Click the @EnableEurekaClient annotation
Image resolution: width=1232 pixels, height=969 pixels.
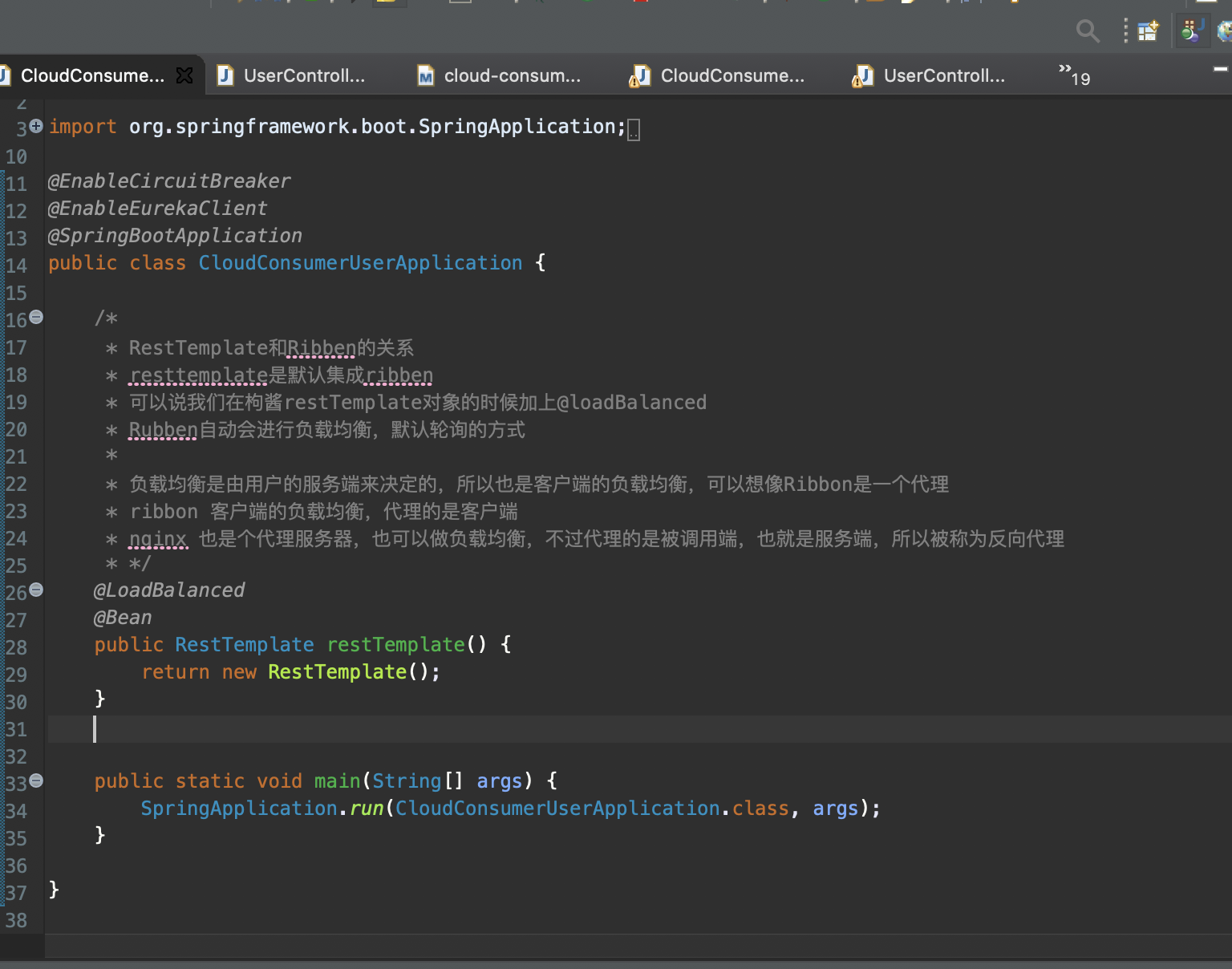[x=158, y=209]
